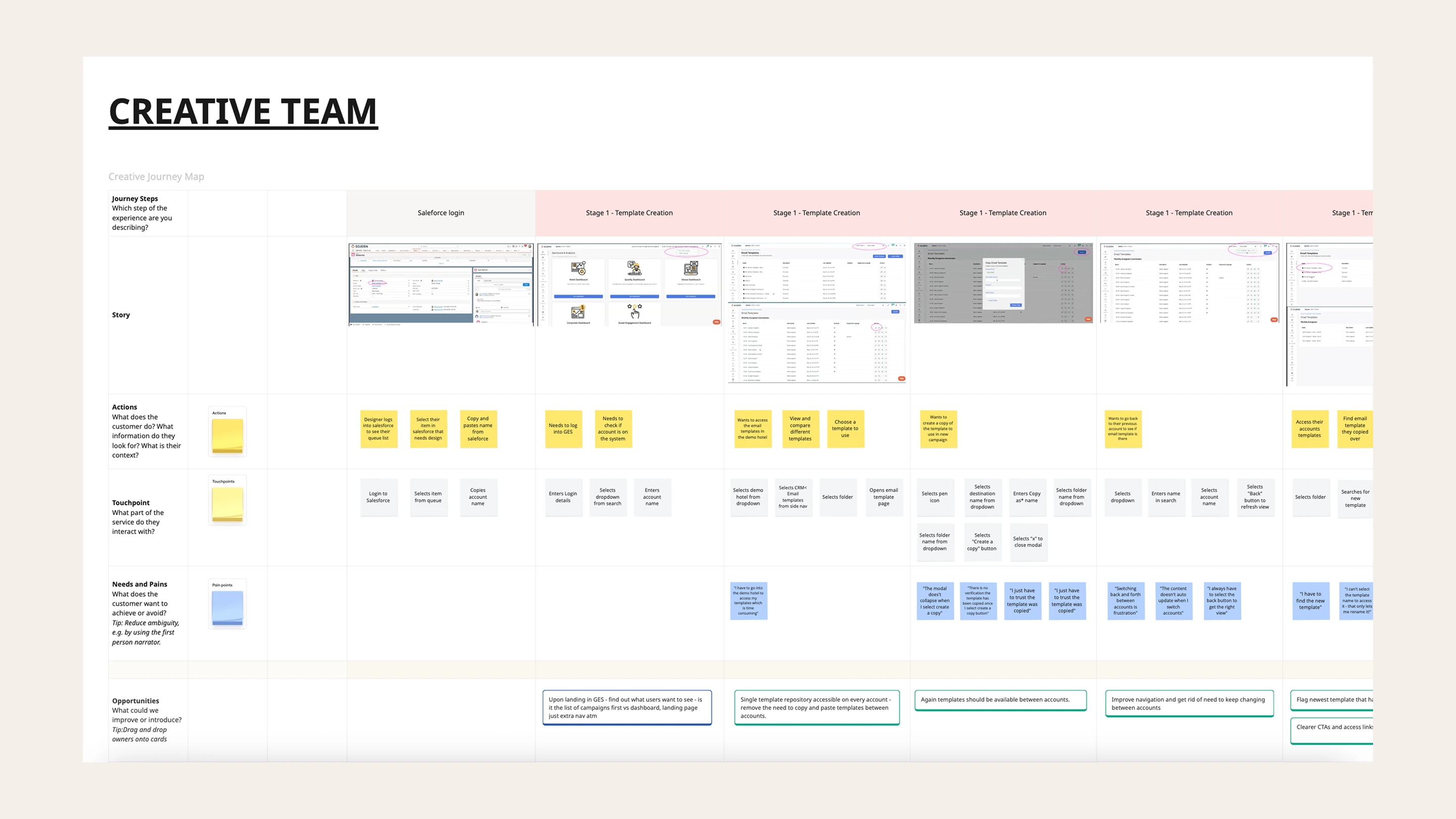Click the user avatar in the Salesforce header
The image size is (1456, 819).
[530, 246]
